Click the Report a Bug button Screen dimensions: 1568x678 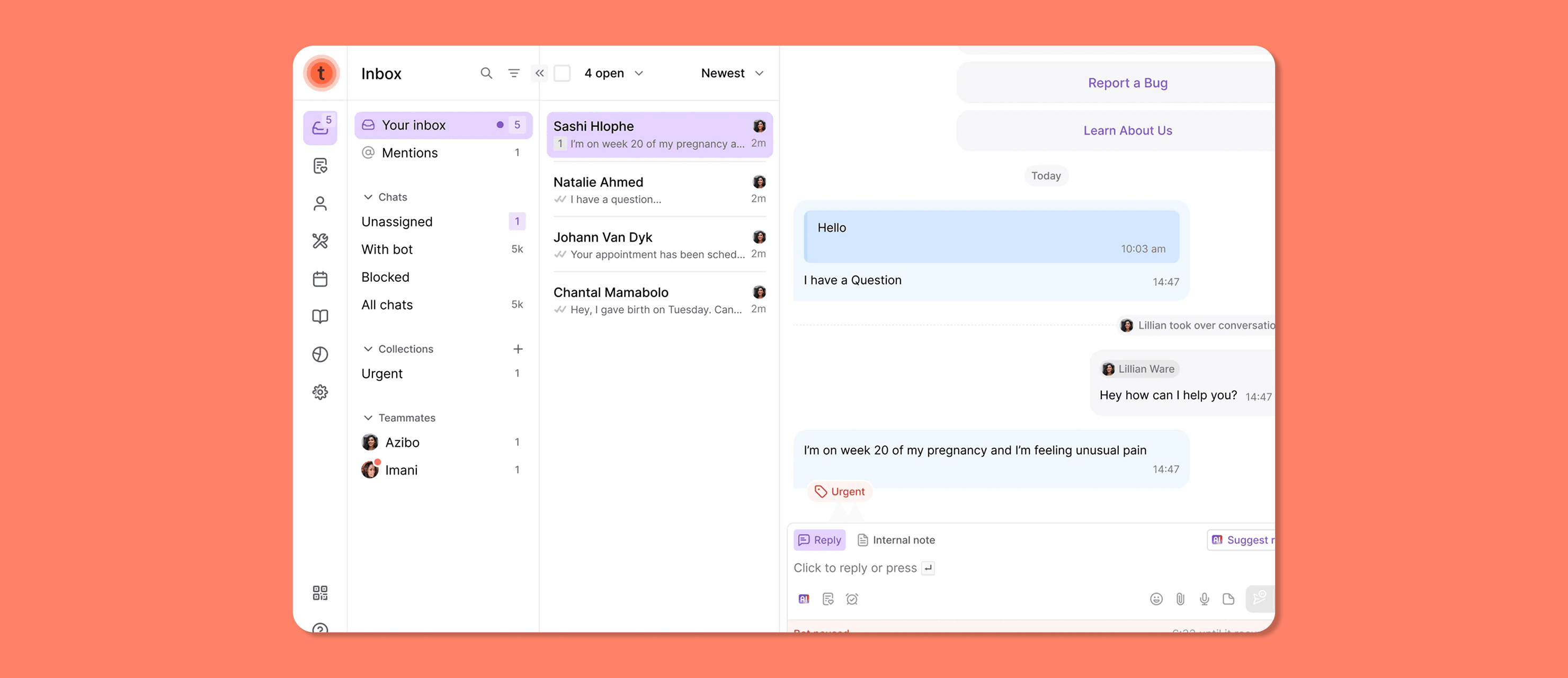tap(1127, 83)
